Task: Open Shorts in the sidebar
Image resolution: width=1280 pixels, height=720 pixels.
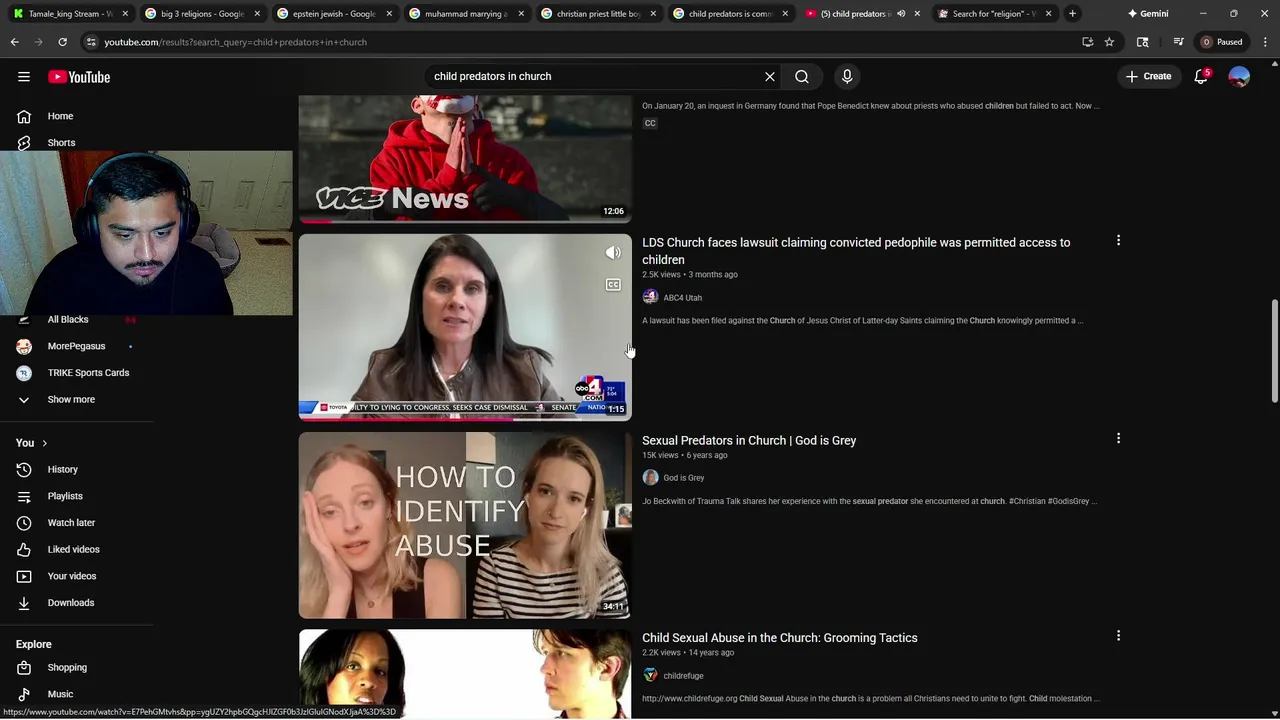Action: pos(60,143)
